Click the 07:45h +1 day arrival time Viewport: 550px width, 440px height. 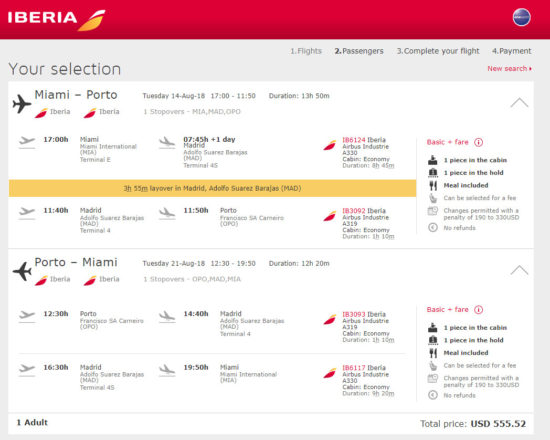(209, 139)
